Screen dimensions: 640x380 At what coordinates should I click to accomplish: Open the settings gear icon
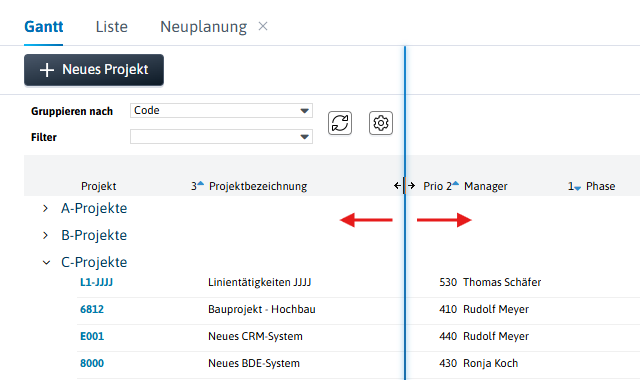point(381,123)
